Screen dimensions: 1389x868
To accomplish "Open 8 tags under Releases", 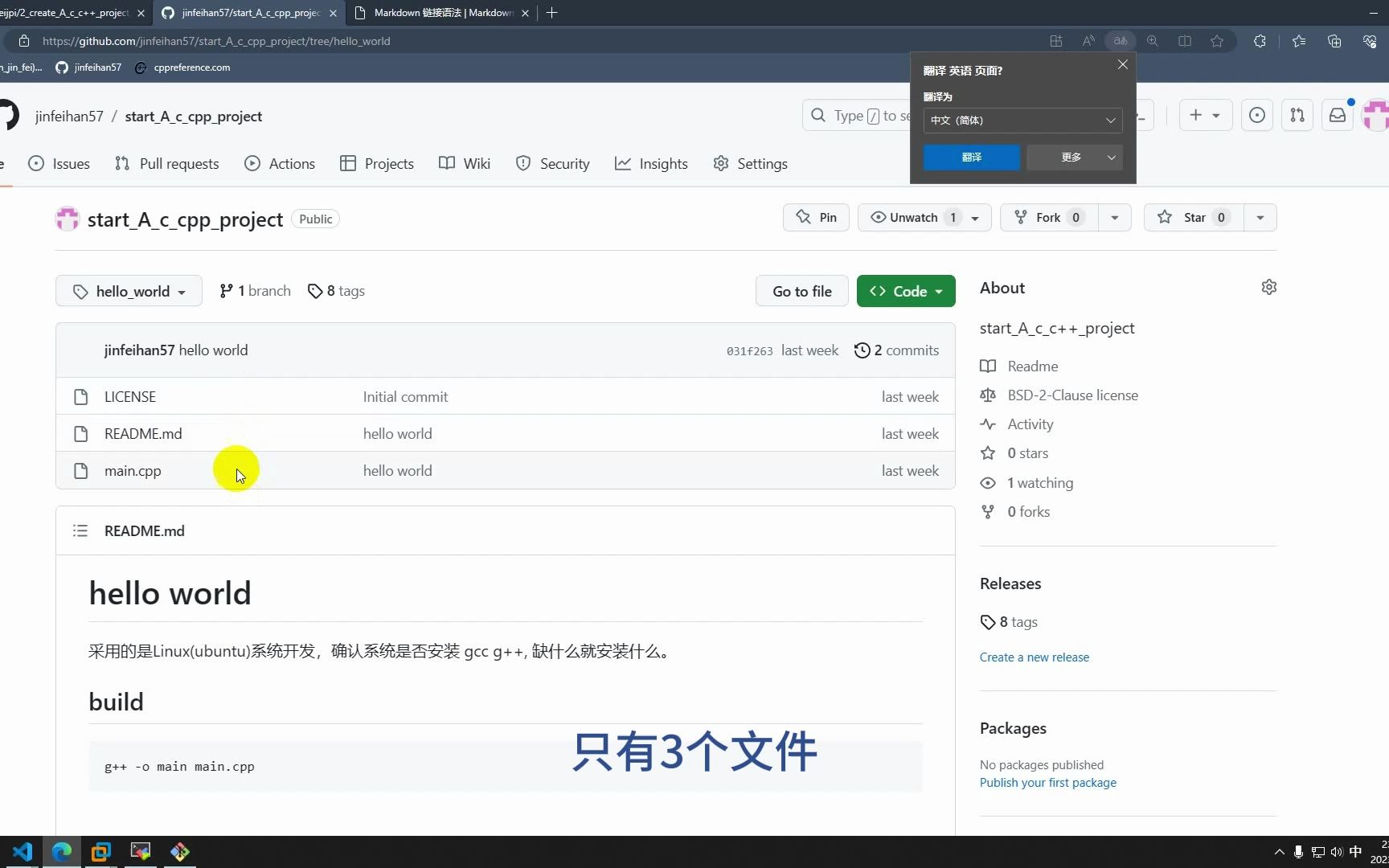I will pos(1009,622).
